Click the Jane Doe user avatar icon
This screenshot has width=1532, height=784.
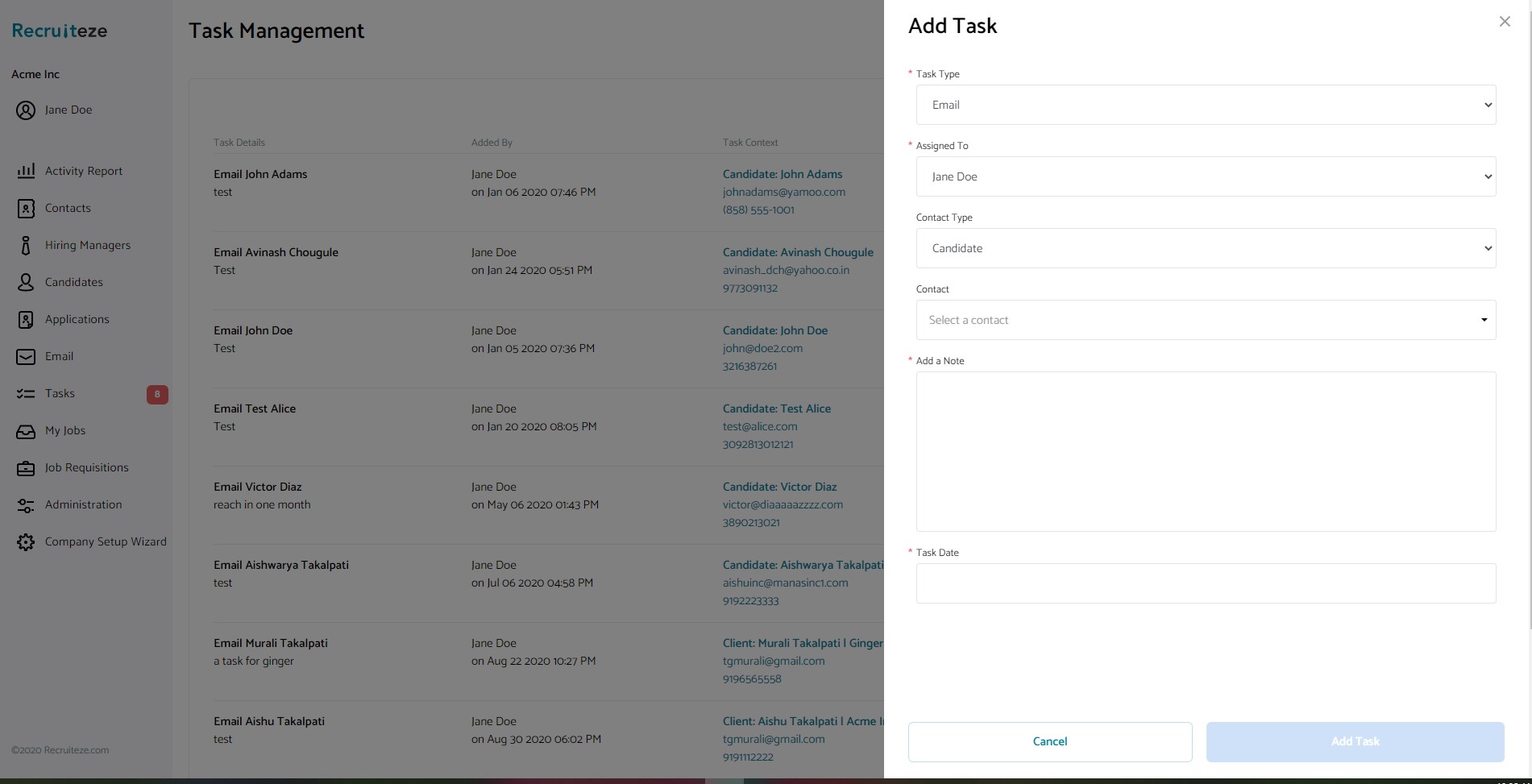(x=26, y=110)
